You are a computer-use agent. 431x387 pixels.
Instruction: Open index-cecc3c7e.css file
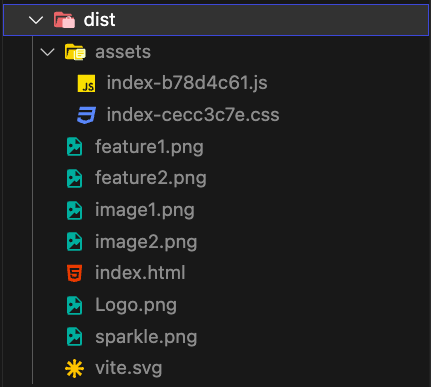(x=193, y=115)
